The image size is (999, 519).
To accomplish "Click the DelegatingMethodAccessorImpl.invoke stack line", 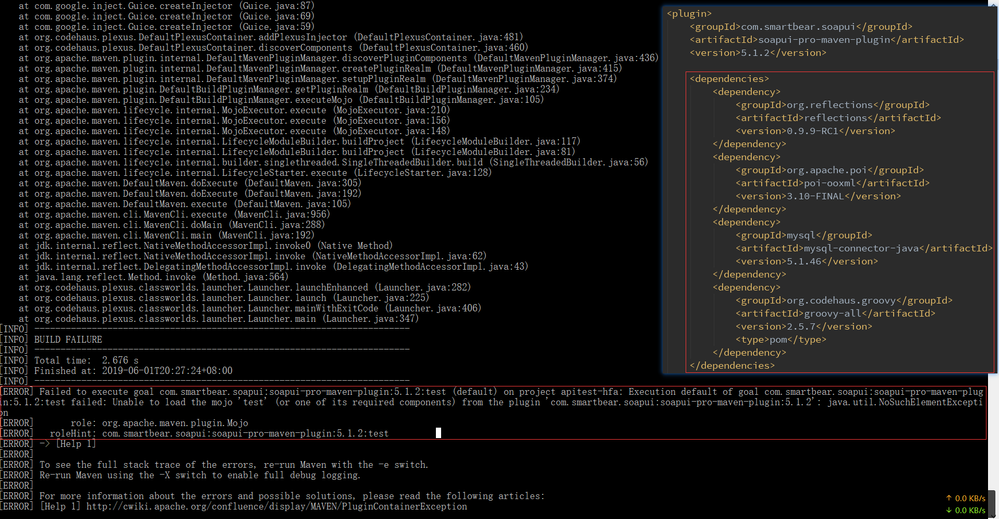I will click(x=273, y=267).
